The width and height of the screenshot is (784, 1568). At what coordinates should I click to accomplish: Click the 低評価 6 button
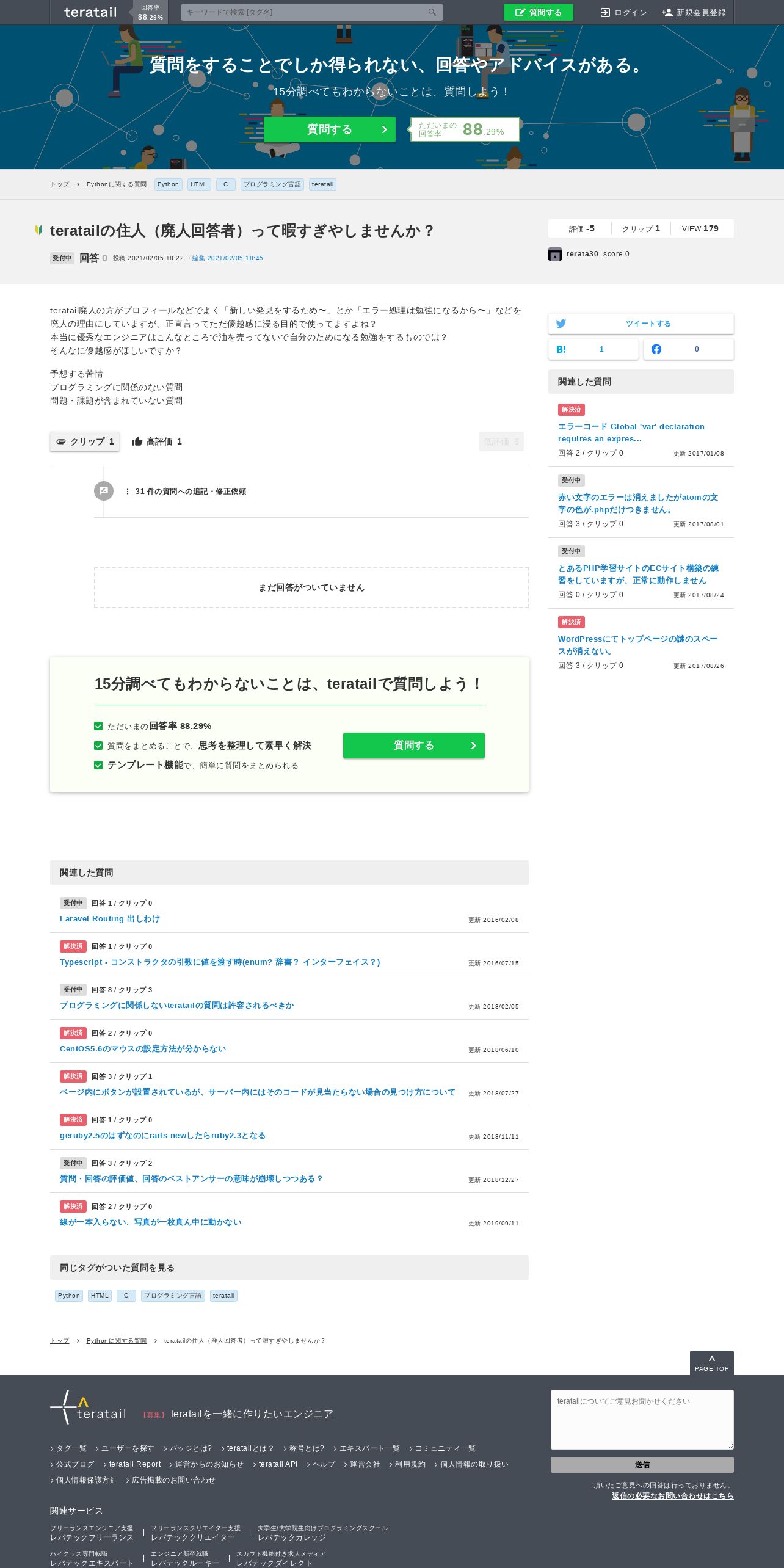click(x=501, y=441)
